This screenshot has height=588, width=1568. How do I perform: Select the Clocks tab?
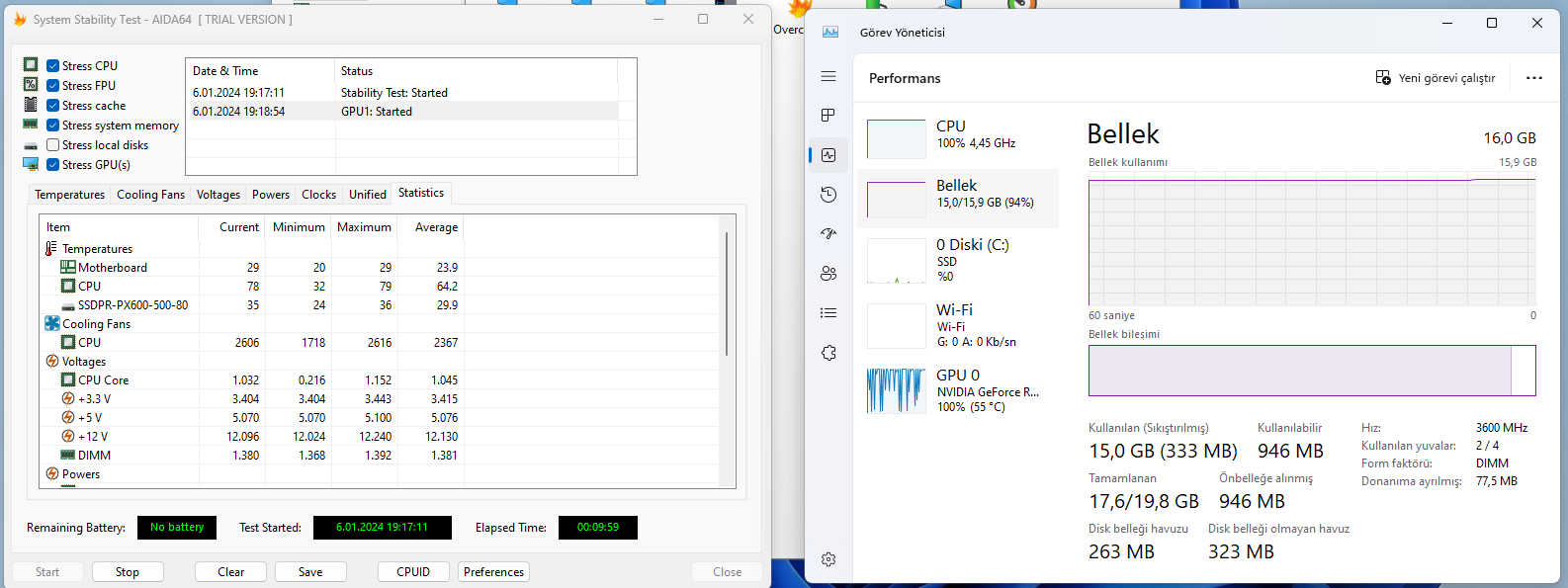(318, 195)
